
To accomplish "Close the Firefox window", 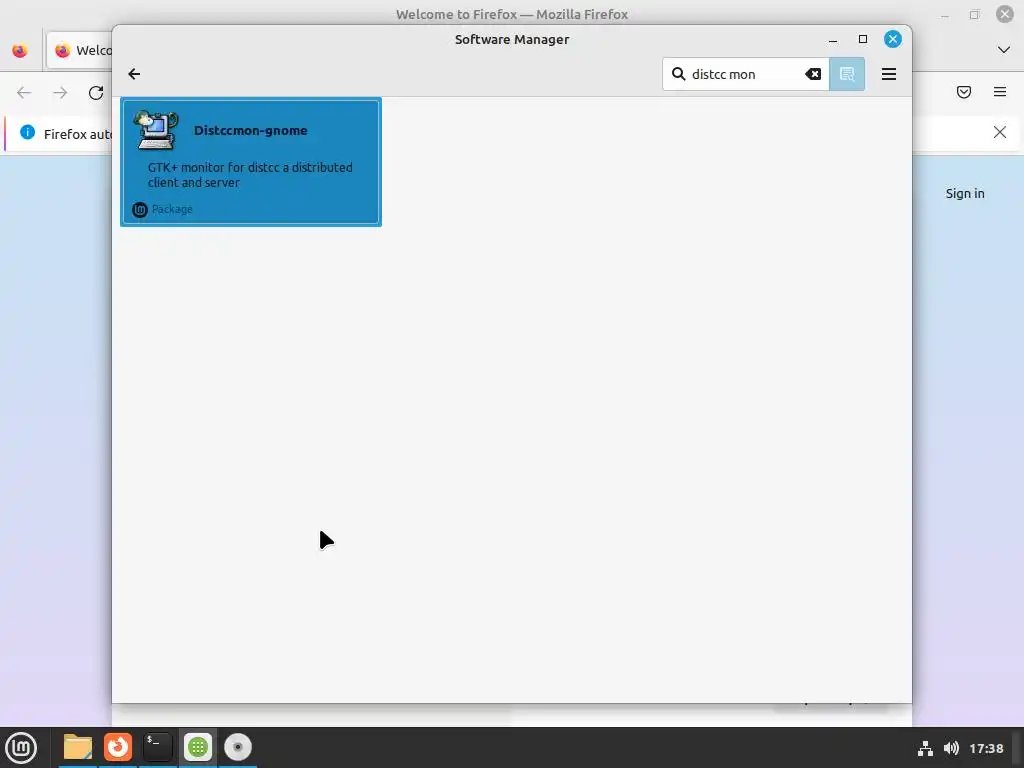I will tap(1005, 14).
